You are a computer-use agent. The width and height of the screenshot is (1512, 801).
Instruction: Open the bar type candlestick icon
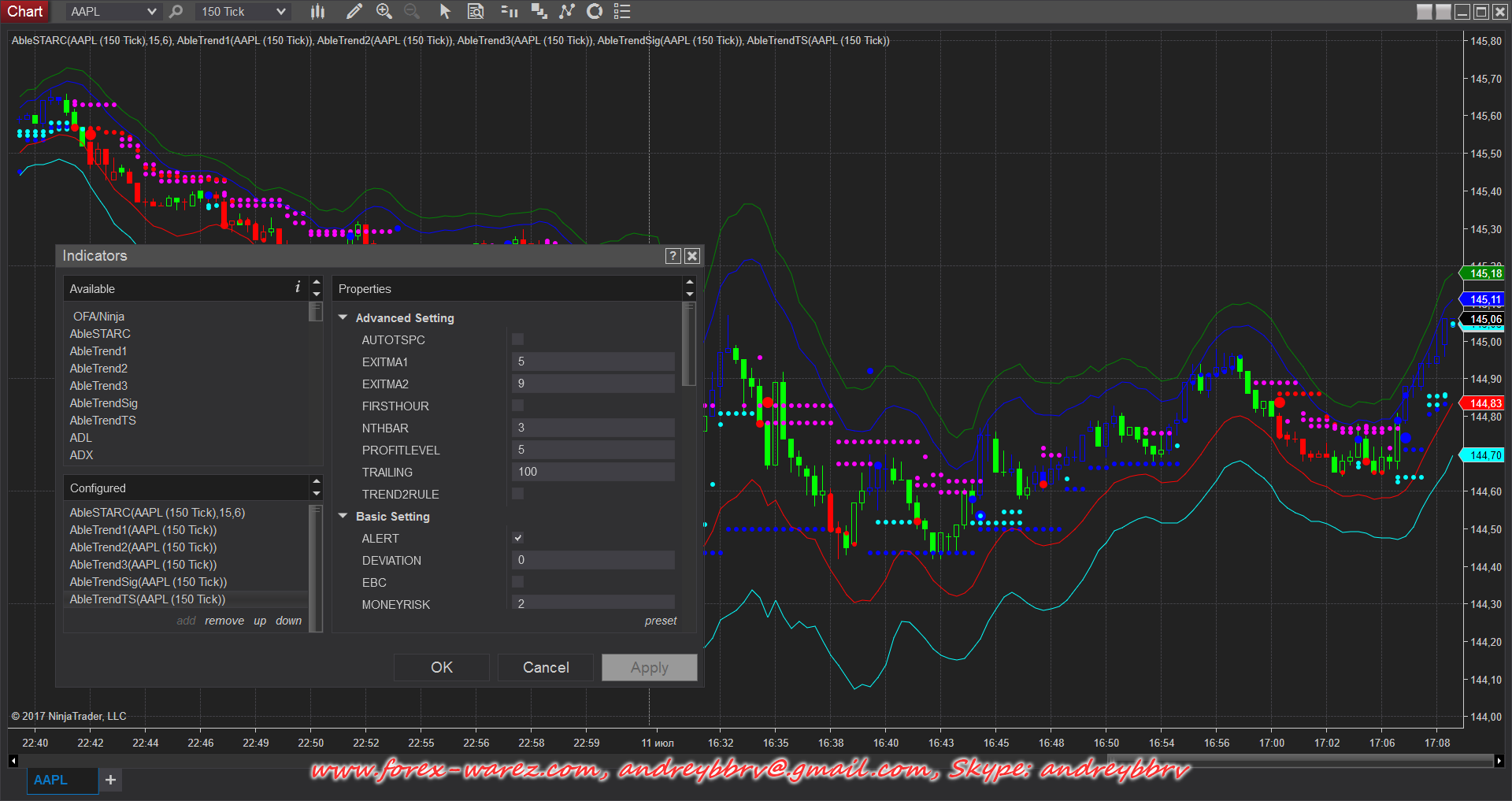point(317,11)
